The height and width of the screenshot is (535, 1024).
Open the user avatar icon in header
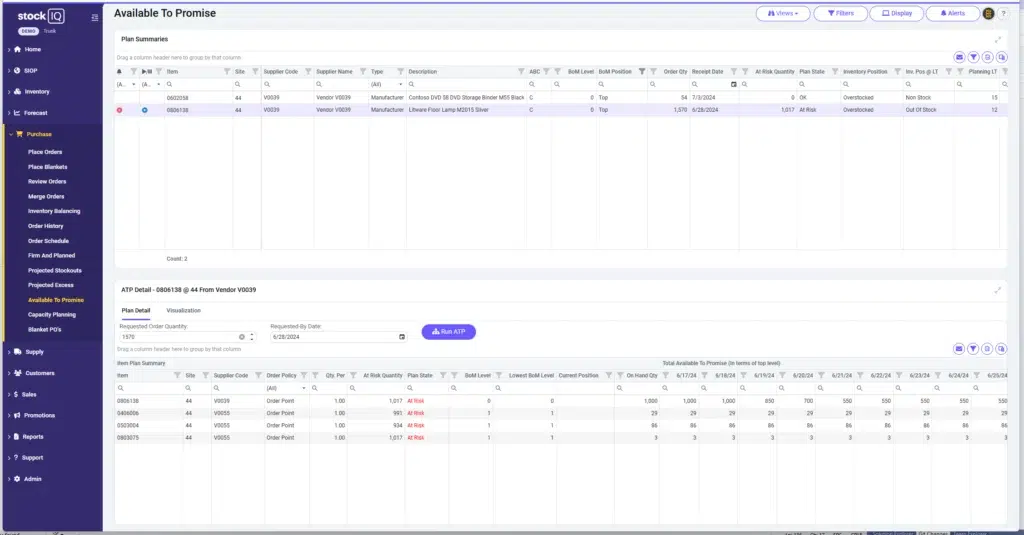pos(988,13)
